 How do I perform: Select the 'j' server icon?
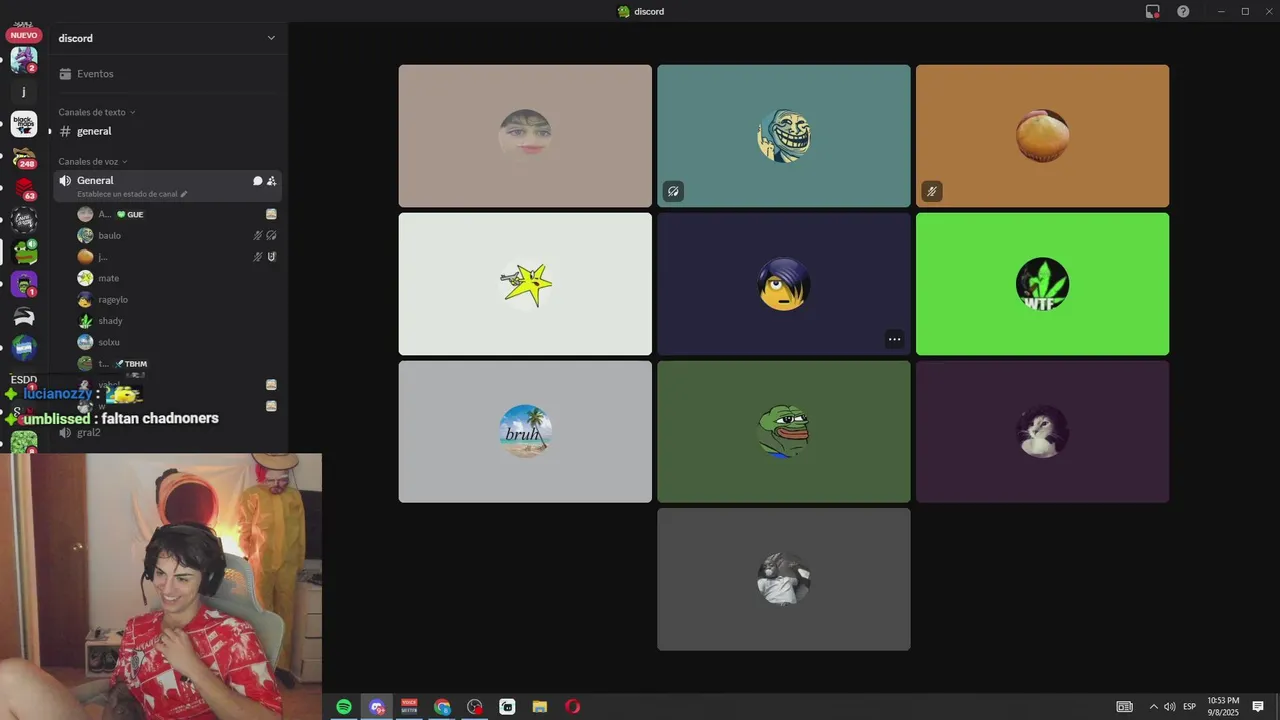[x=24, y=92]
